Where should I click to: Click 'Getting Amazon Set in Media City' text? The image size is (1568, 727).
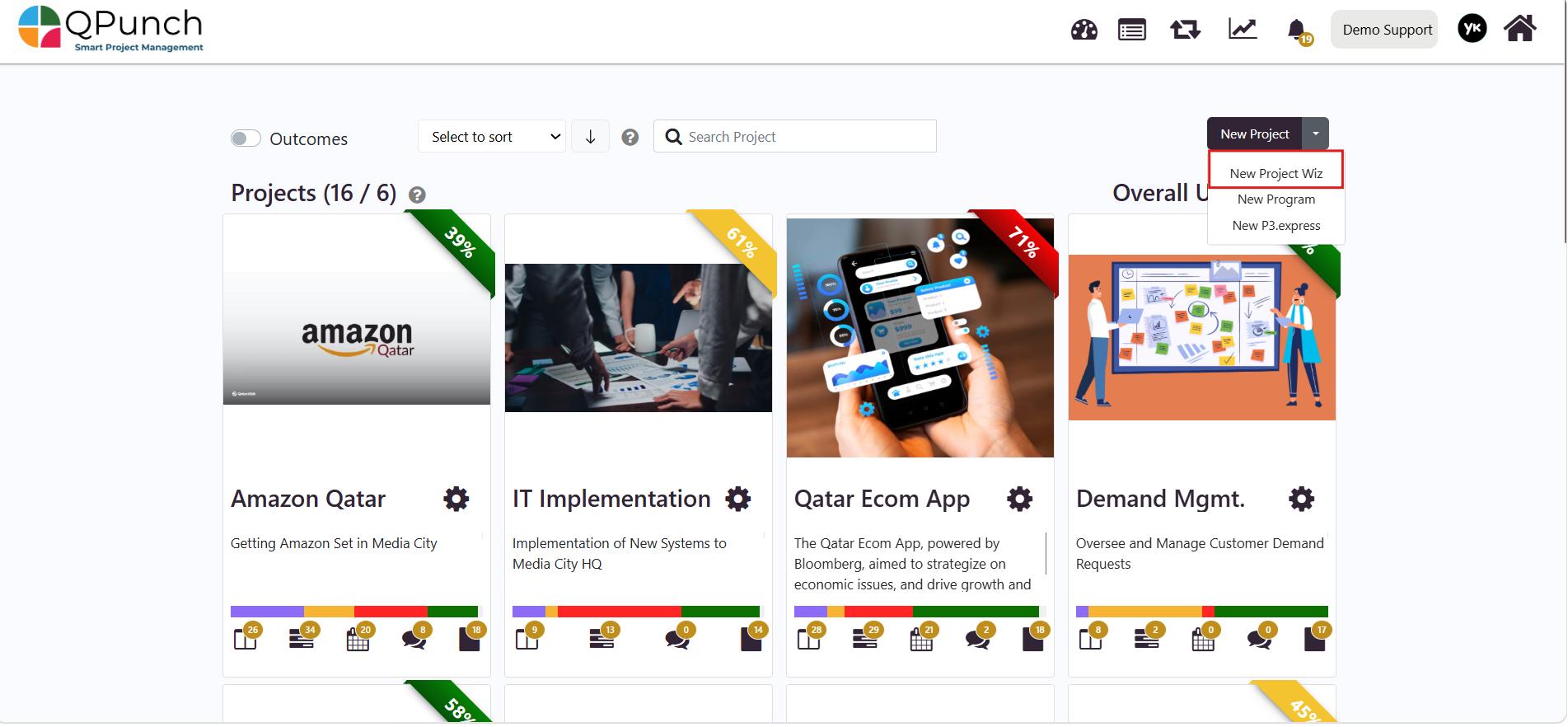(334, 543)
